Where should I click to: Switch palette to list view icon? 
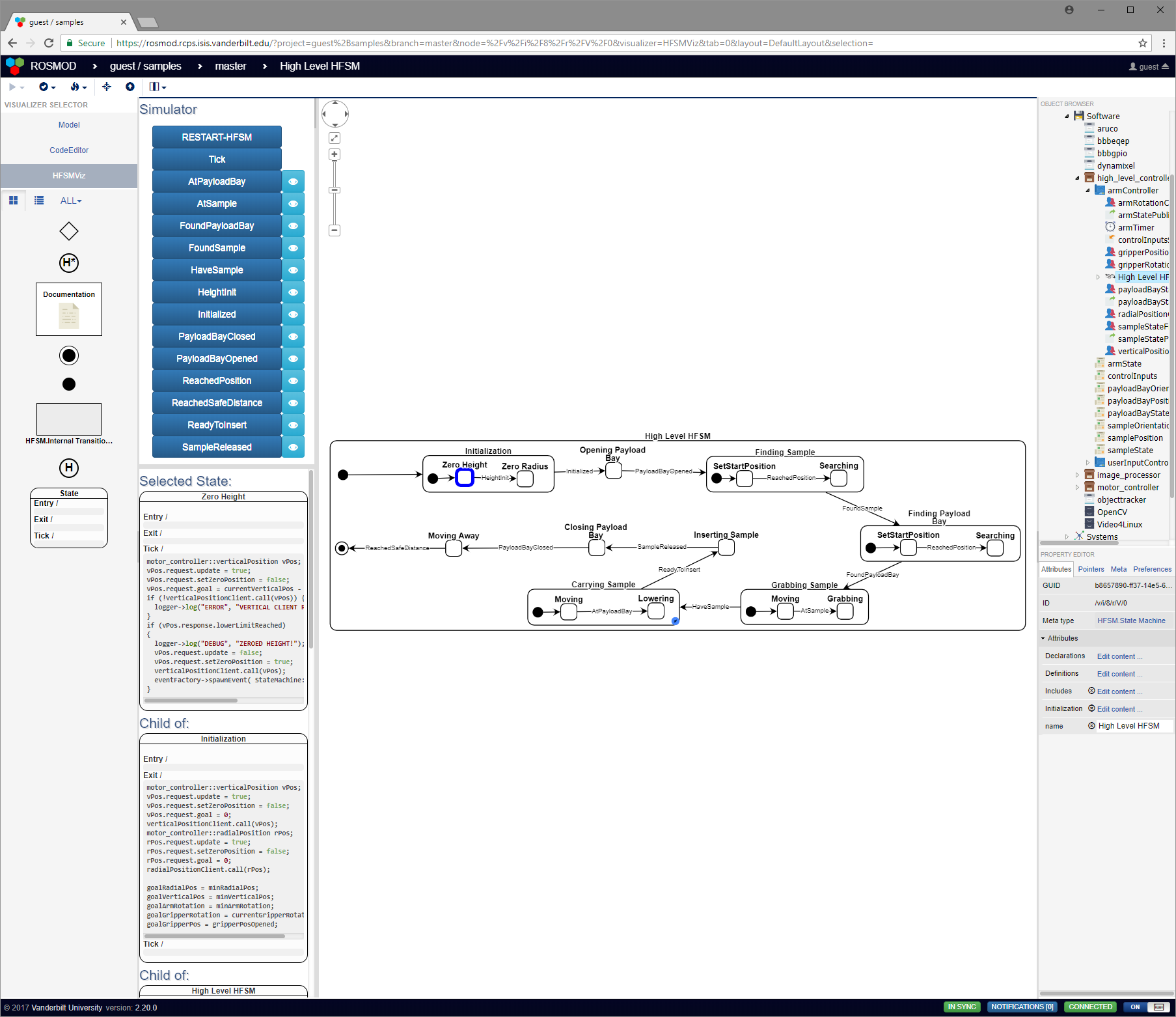click(39, 201)
